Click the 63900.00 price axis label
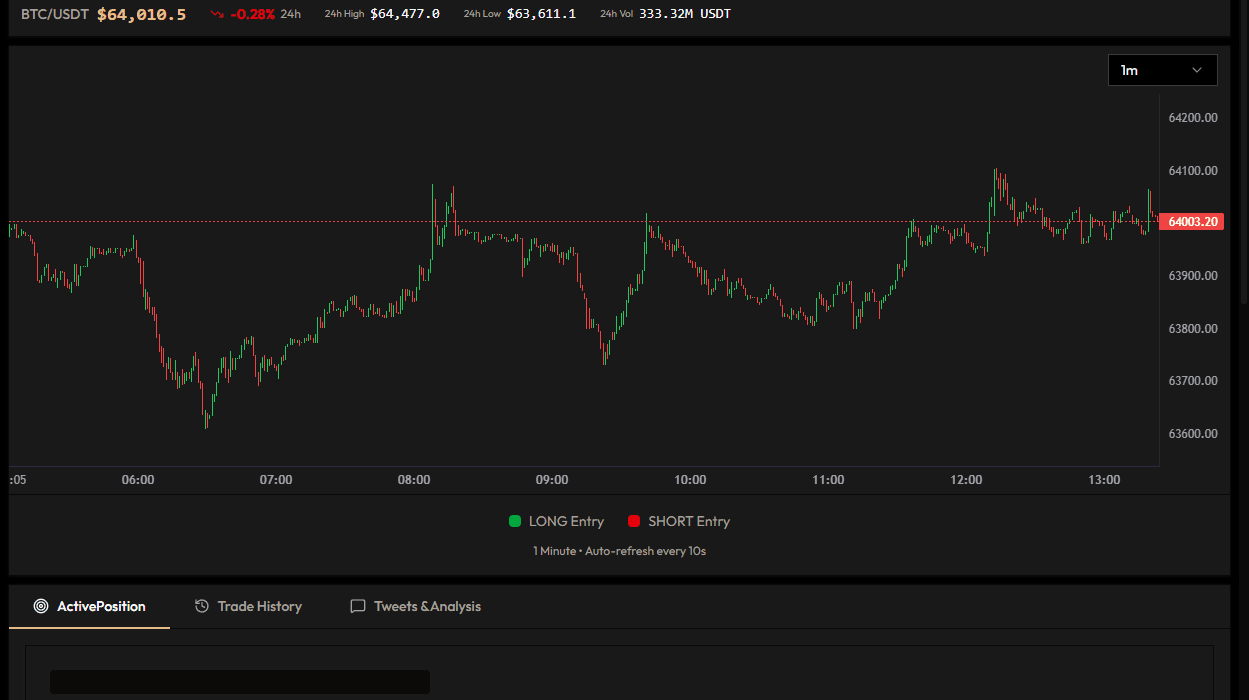Viewport: 1249px width, 700px height. point(1193,275)
